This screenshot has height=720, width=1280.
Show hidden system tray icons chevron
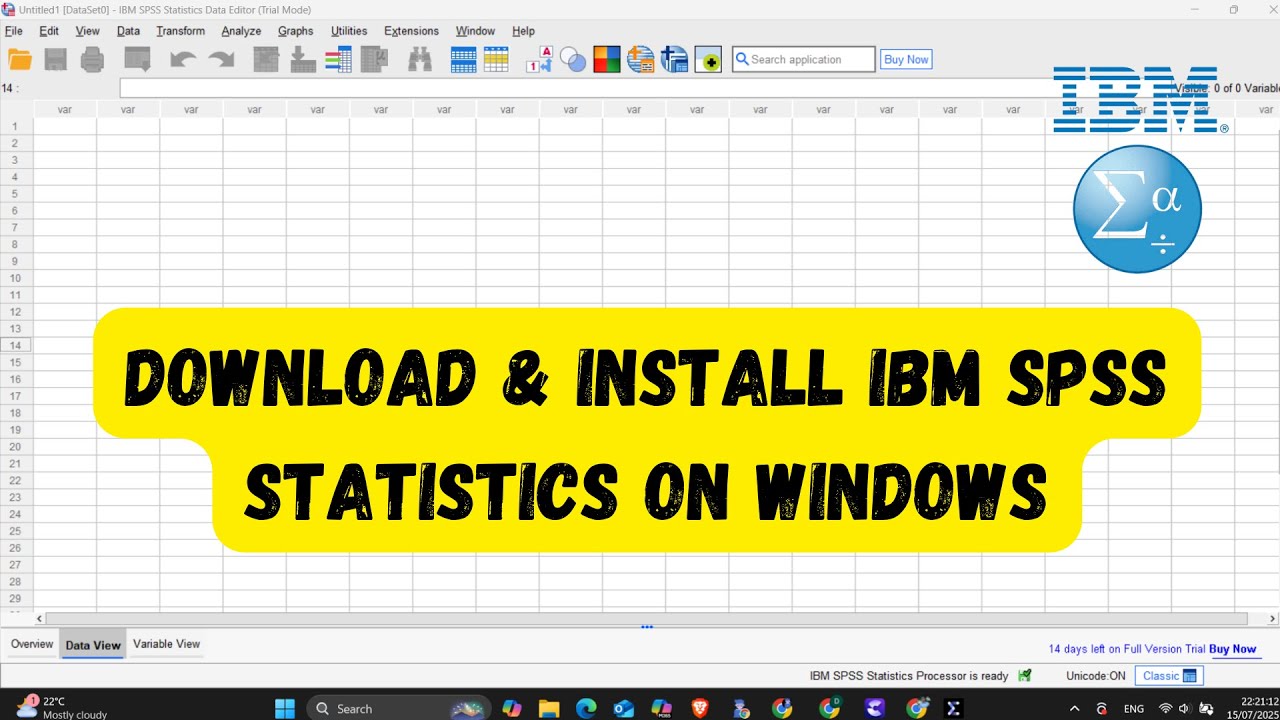tap(1074, 708)
